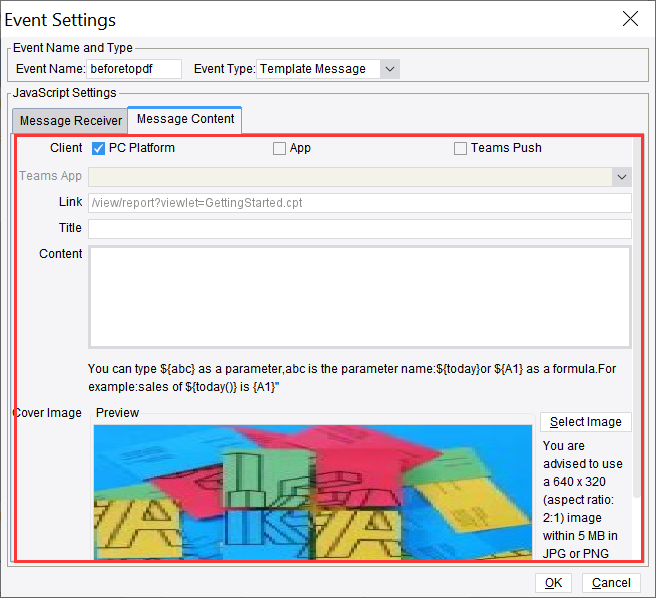Close the Event Settings dialog

coord(630,19)
